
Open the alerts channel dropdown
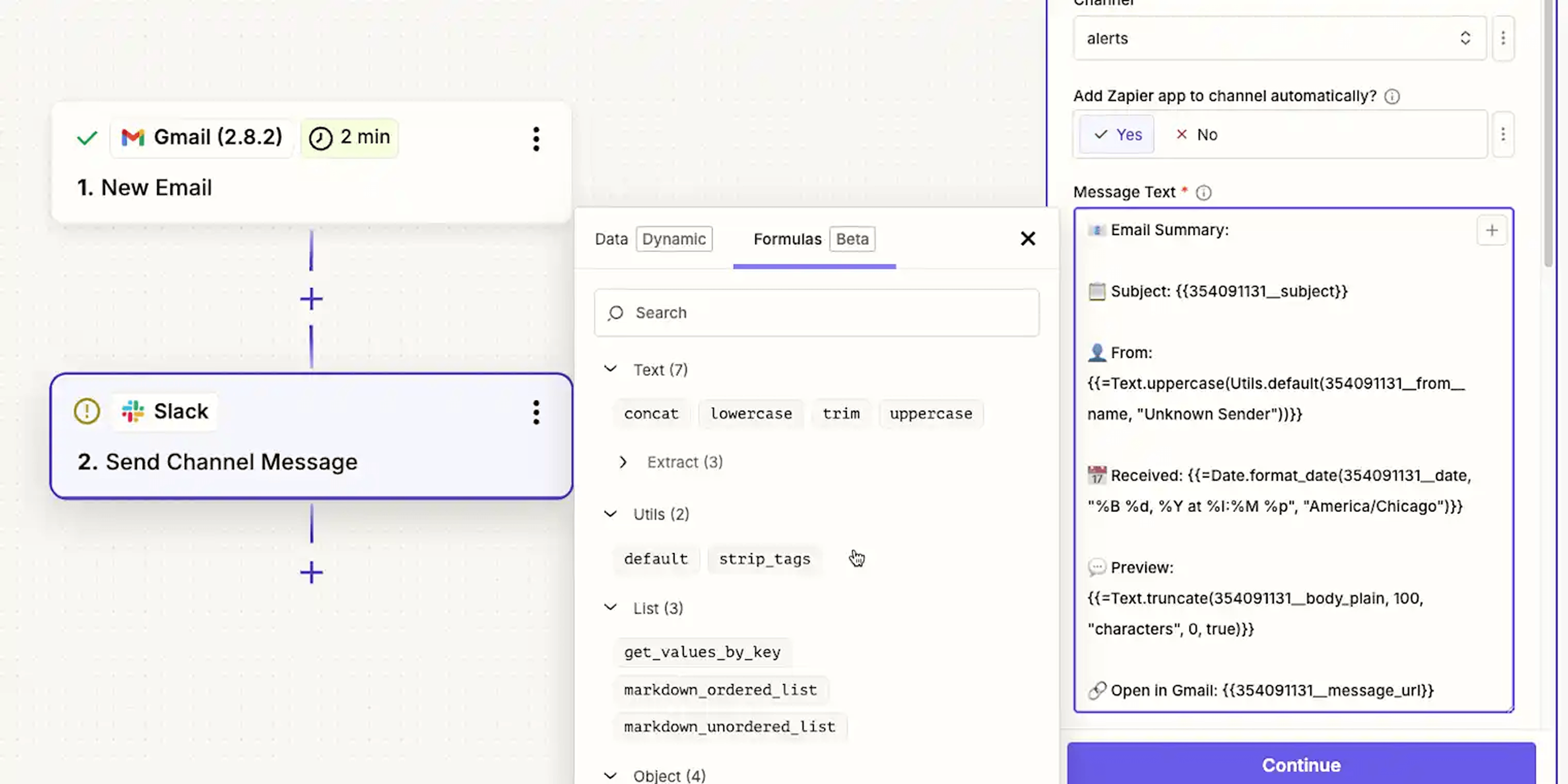tap(1278, 38)
